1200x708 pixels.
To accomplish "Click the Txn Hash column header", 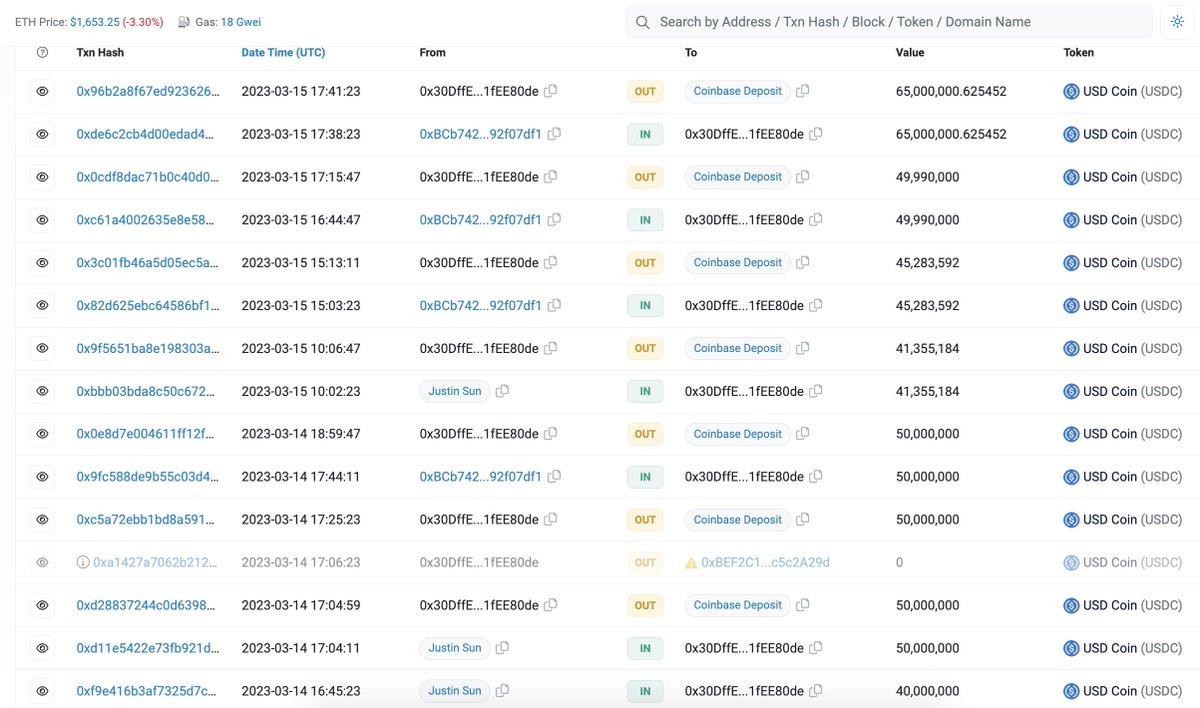I will click(100, 52).
